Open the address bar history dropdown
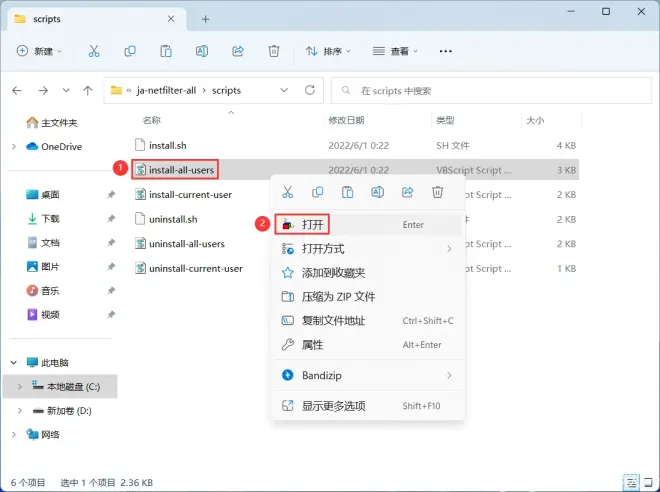660x492 pixels. pyautogui.click(x=284, y=90)
